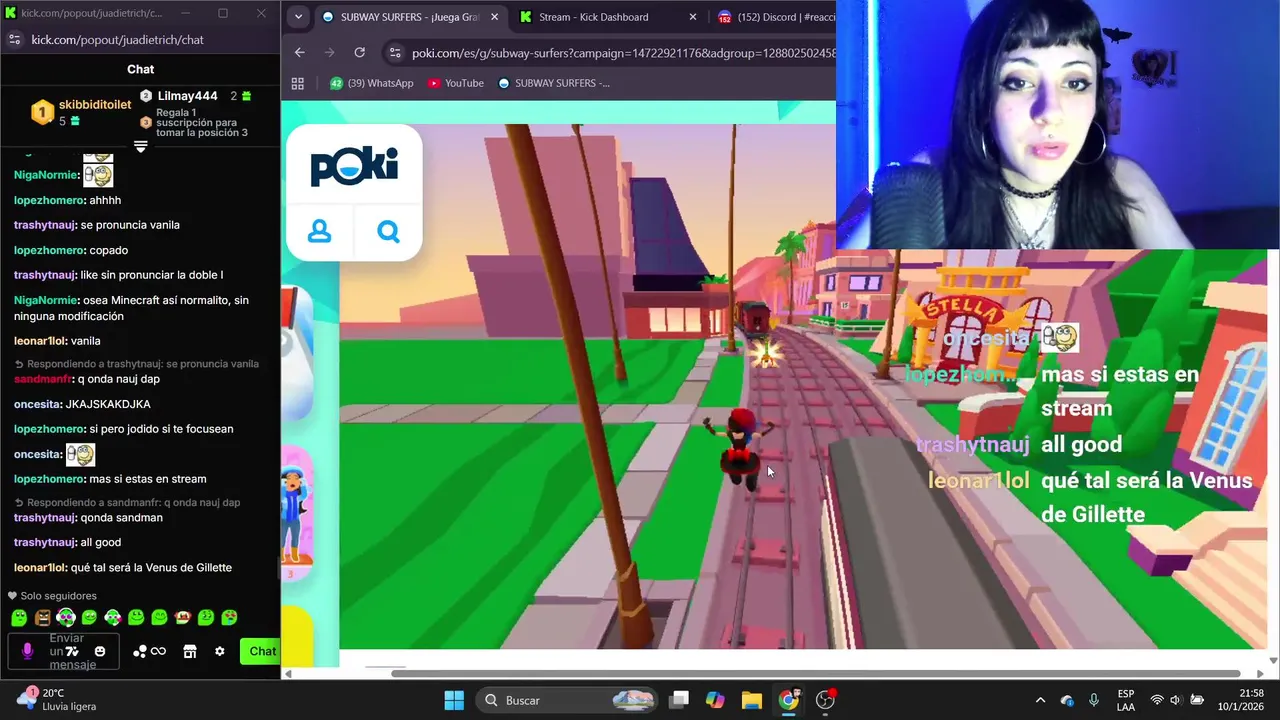Open File Explorer from the taskbar
1280x720 pixels.
click(752, 700)
